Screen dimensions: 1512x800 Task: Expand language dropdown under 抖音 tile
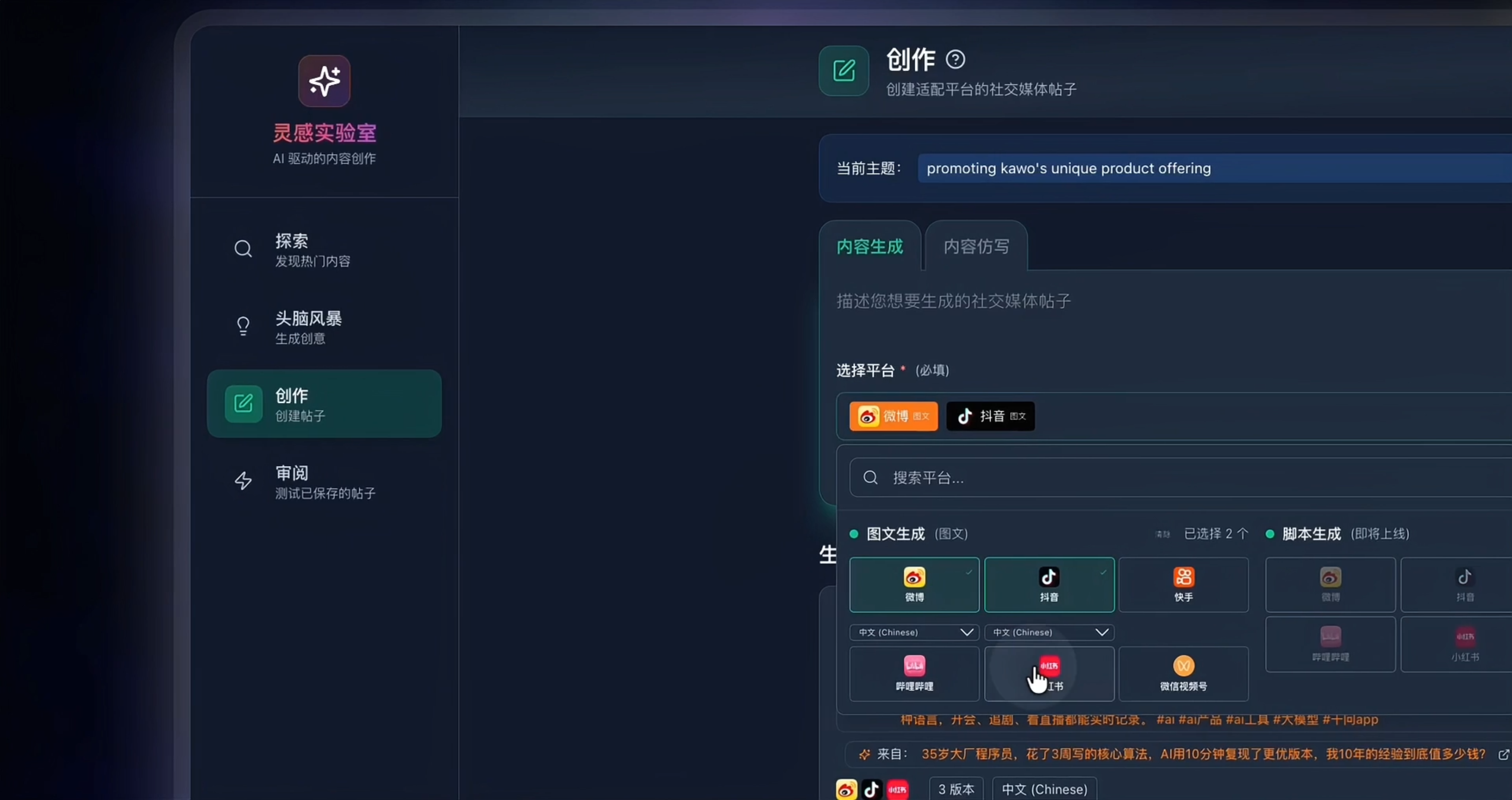click(x=1049, y=632)
